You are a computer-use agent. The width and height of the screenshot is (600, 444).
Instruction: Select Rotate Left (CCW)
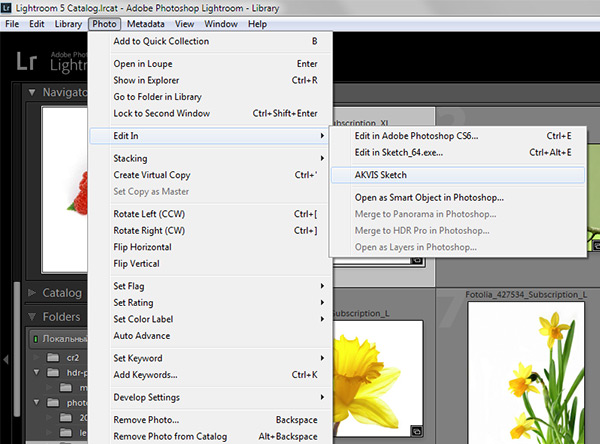point(210,214)
